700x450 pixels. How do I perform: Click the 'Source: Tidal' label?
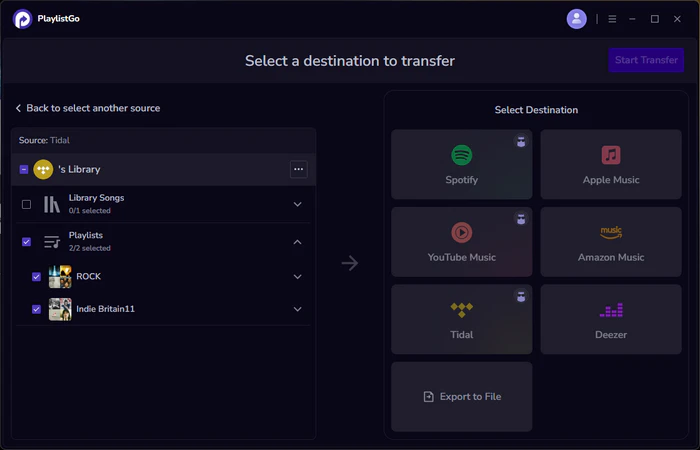coord(44,140)
